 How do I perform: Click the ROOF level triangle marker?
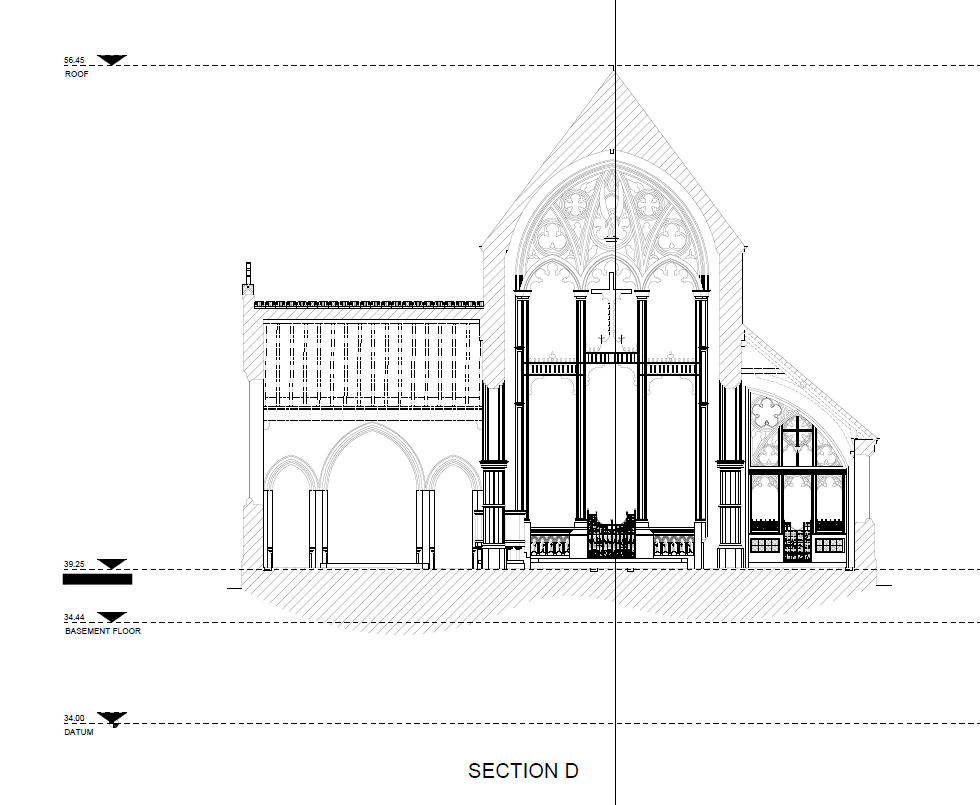(112, 60)
